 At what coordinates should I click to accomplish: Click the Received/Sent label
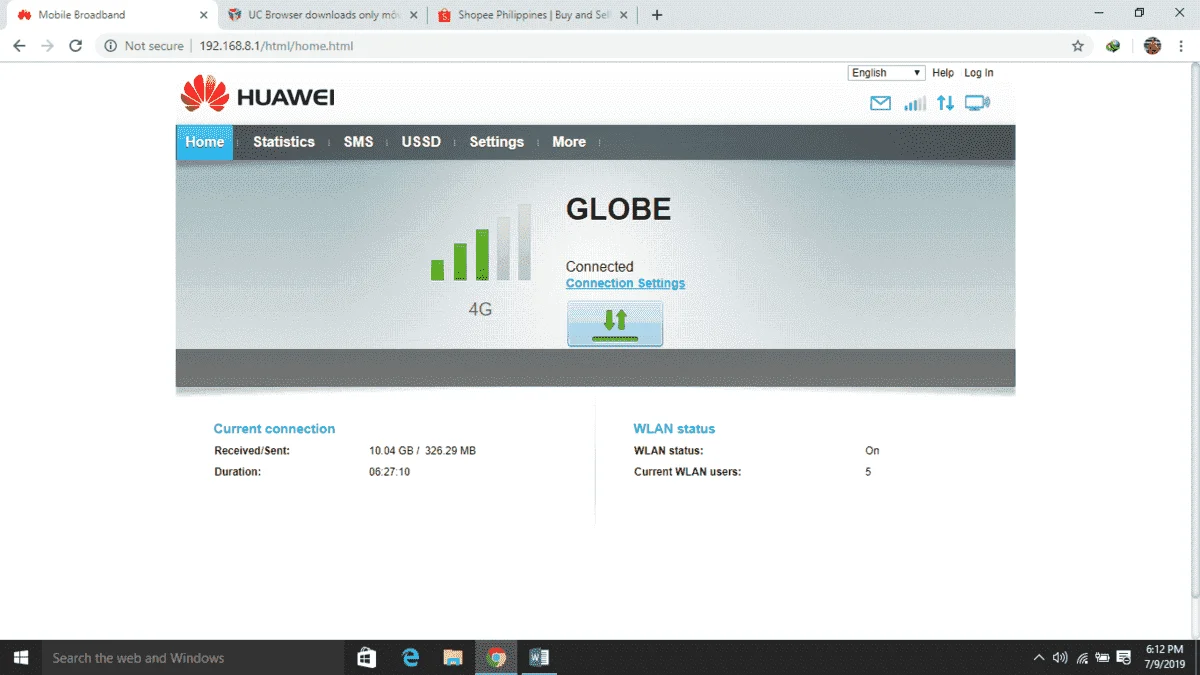pos(252,451)
